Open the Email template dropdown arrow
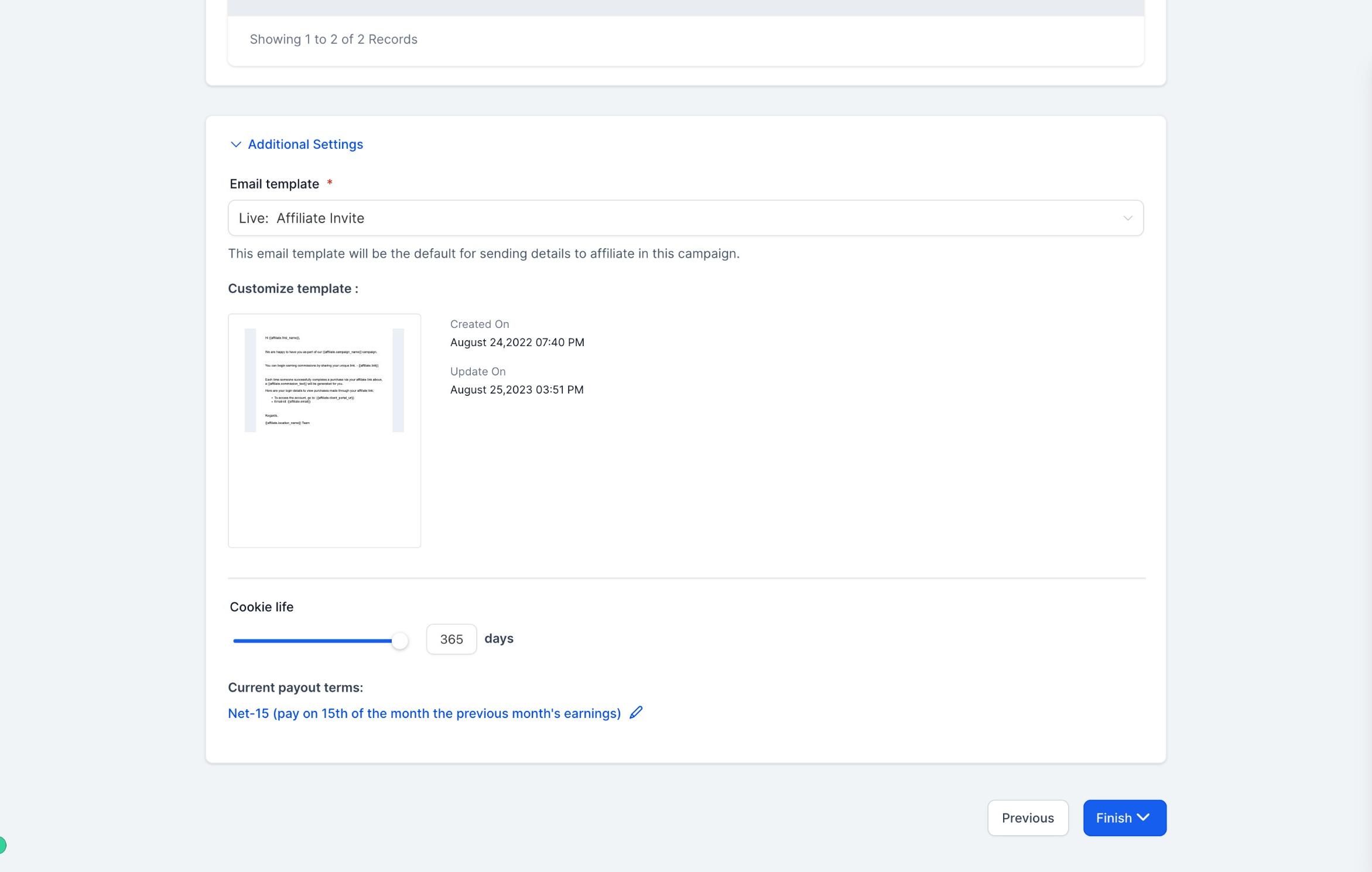This screenshot has width=1372, height=872. [x=1127, y=218]
